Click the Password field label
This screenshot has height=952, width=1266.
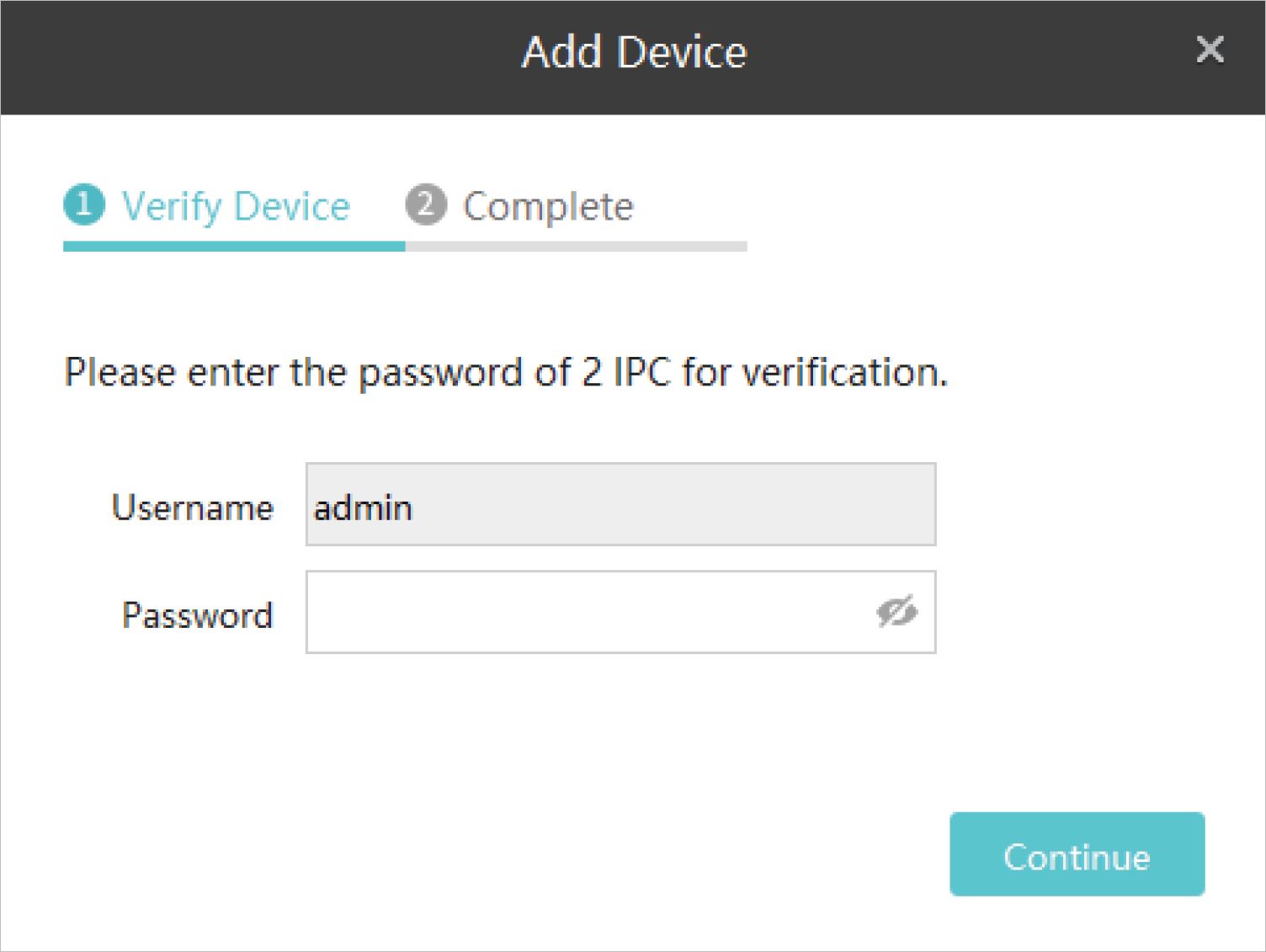point(198,614)
